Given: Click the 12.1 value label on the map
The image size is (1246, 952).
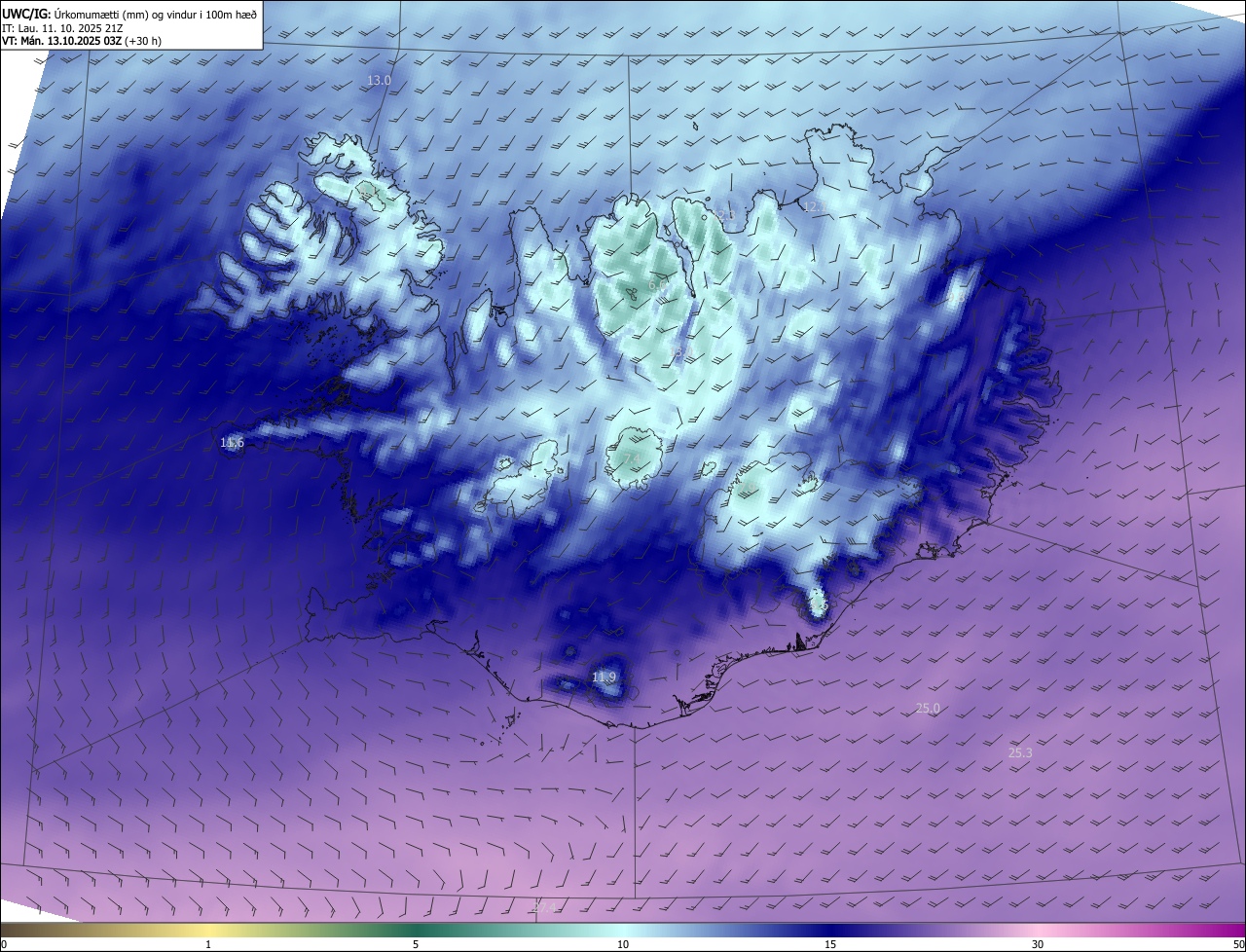Looking at the screenshot, I should 816,206.
